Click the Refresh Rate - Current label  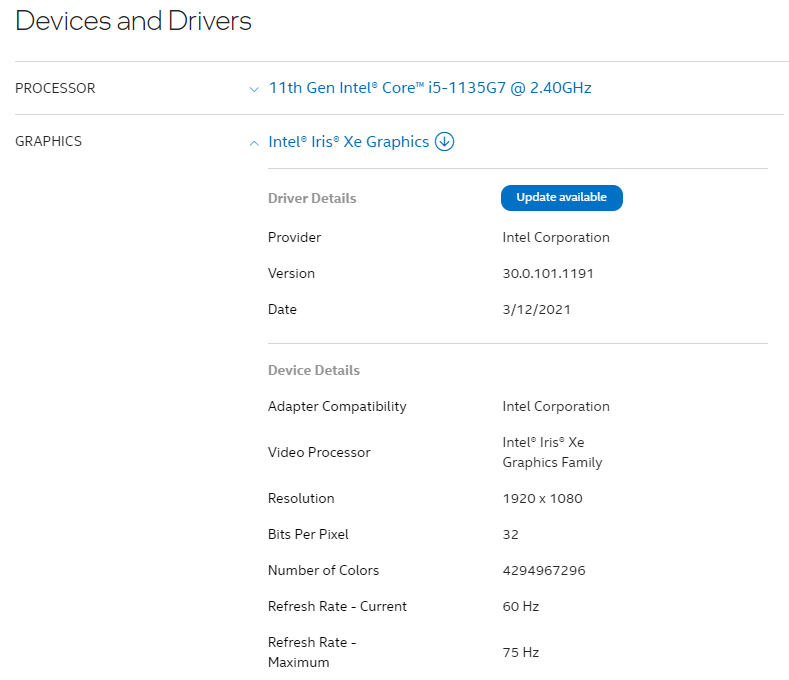(337, 607)
